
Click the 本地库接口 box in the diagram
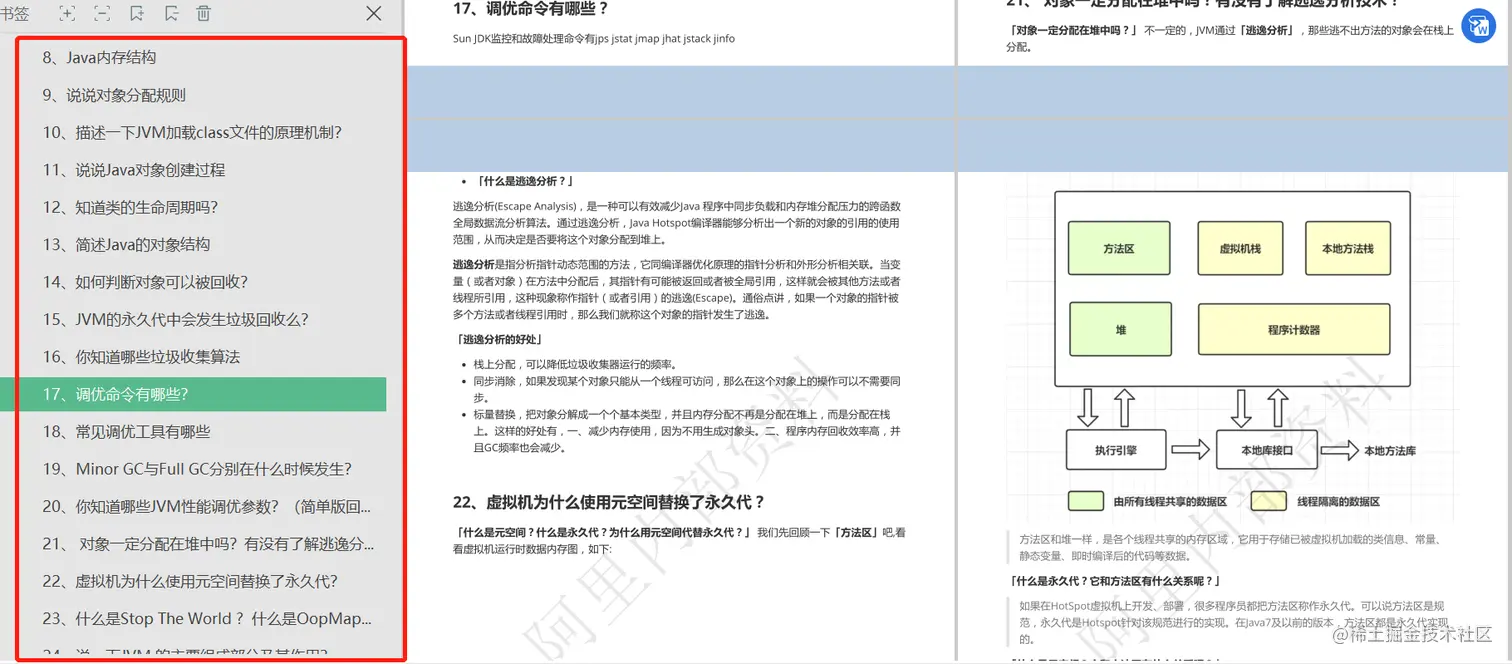(1266, 450)
